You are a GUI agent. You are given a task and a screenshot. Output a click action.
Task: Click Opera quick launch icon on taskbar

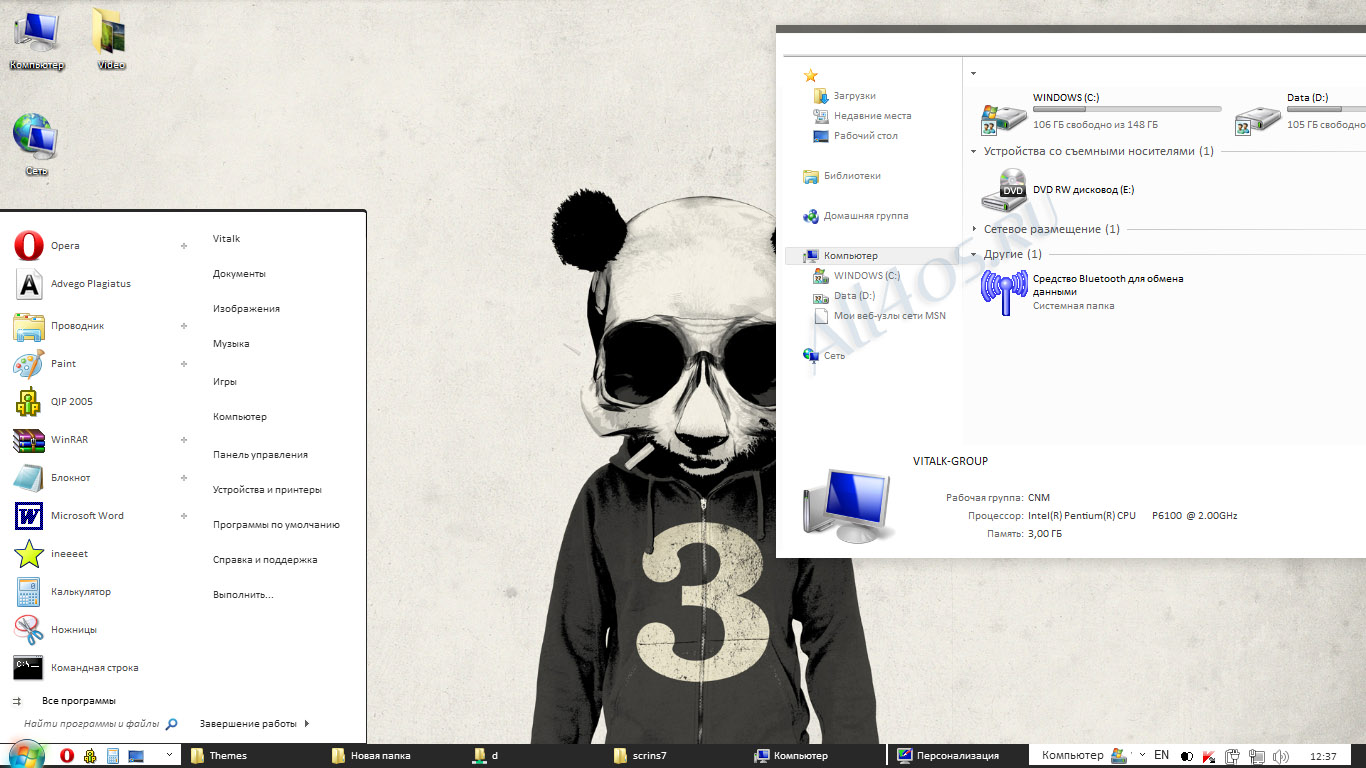pyautogui.click(x=67, y=756)
